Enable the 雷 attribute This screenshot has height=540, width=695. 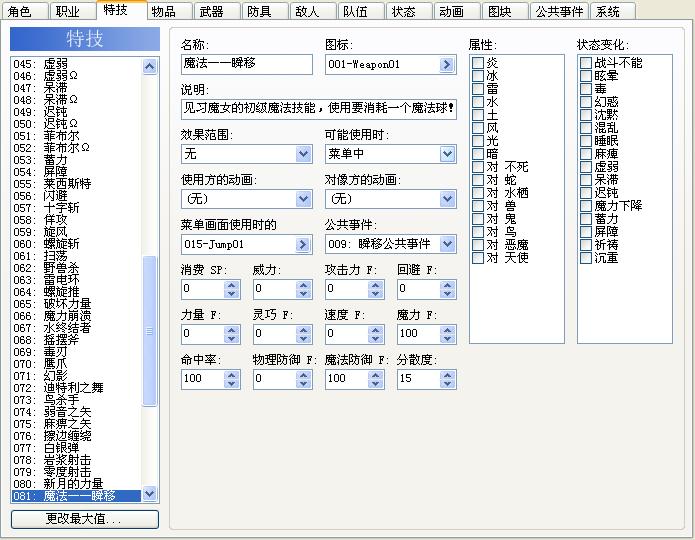tap(478, 89)
